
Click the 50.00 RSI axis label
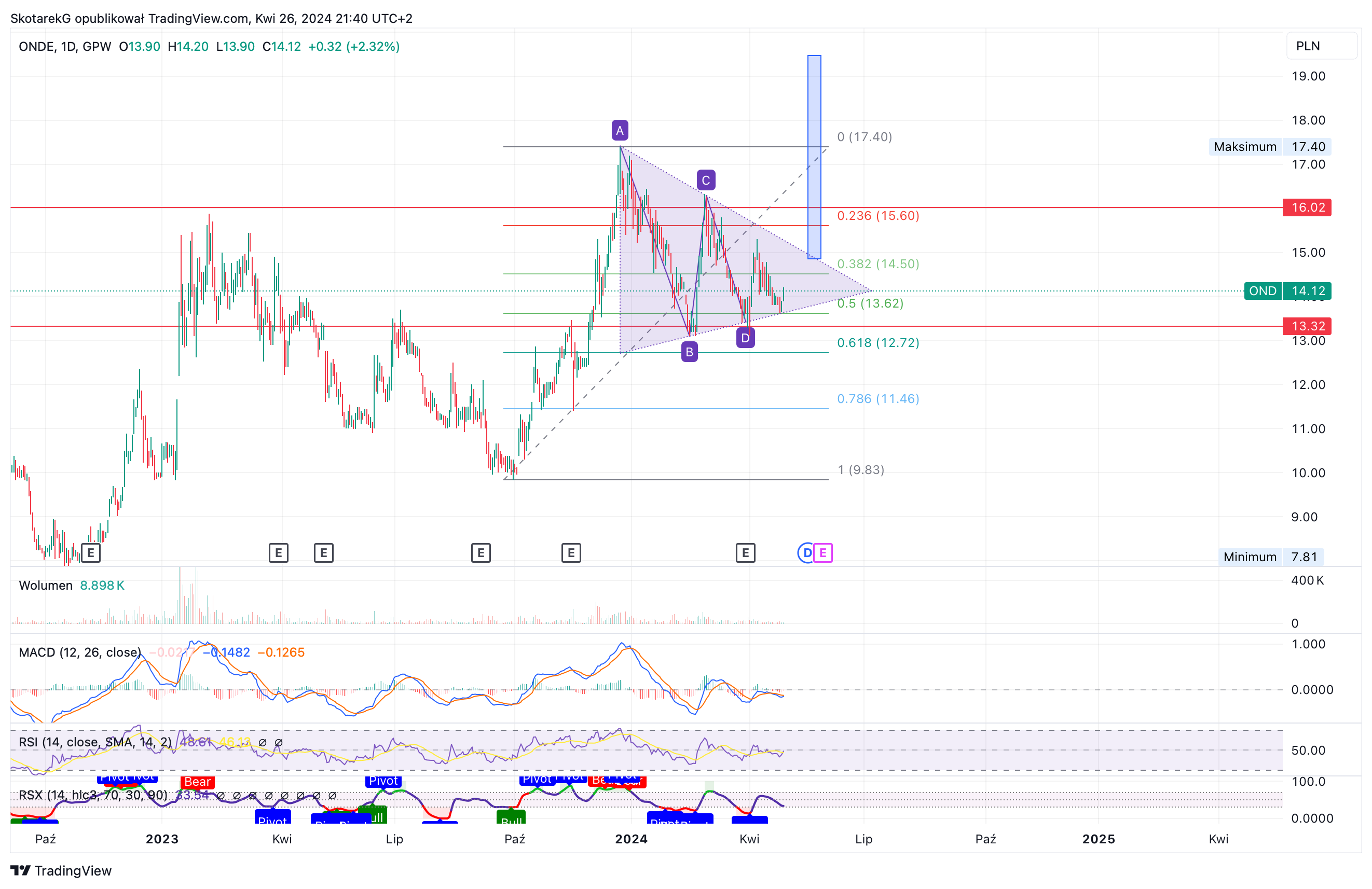coord(1308,750)
